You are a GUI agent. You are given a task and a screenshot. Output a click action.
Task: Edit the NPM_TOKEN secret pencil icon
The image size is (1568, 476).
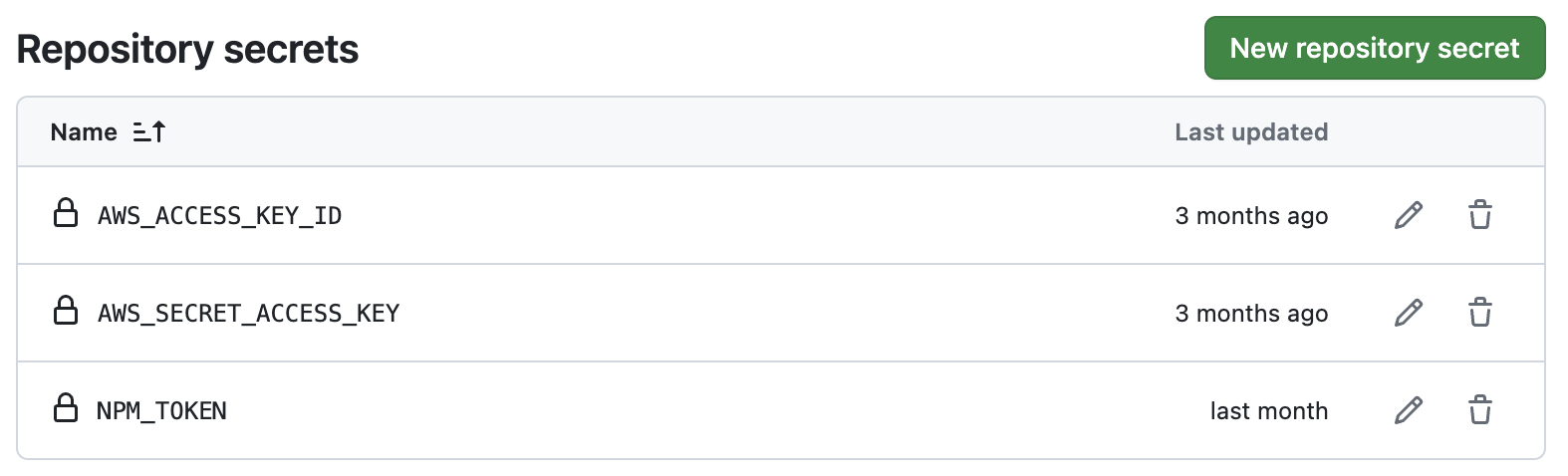pyautogui.click(x=1408, y=410)
